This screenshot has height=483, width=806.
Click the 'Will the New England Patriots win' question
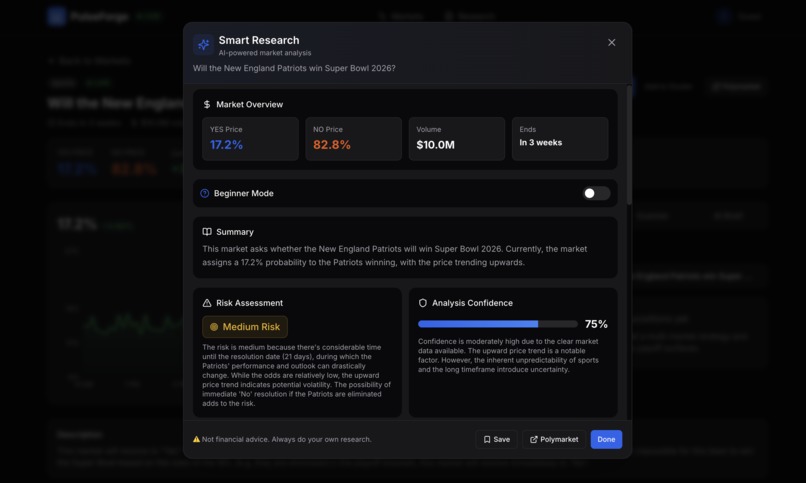294,68
